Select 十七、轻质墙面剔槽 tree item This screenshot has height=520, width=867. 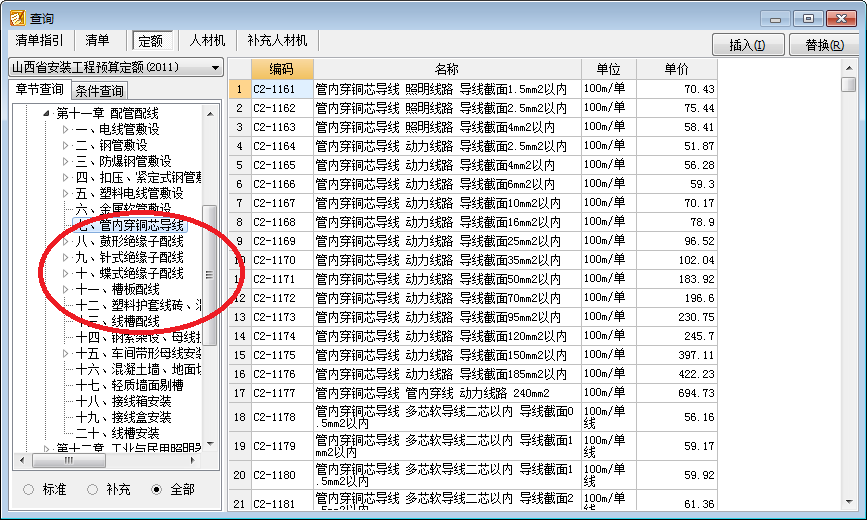(x=130, y=385)
